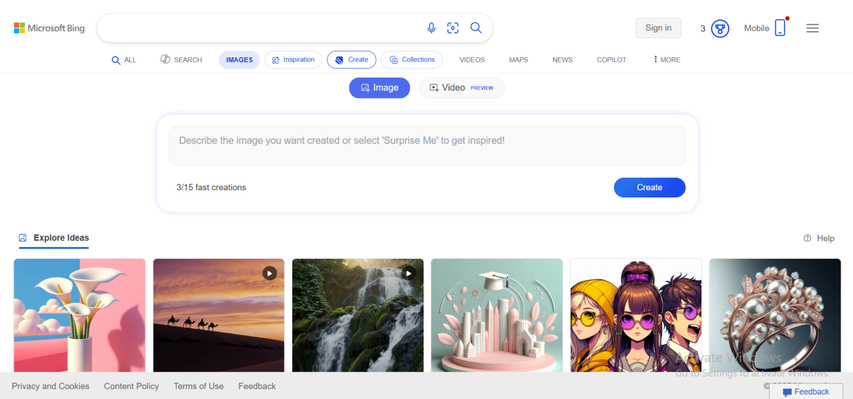Image resolution: width=853 pixels, height=399 pixels.
Task: Open the ALL search tab
Action: 124,60
